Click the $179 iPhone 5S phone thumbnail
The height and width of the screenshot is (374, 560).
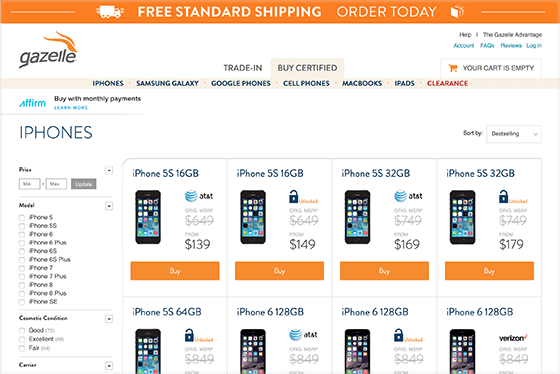tap(462, 217)
